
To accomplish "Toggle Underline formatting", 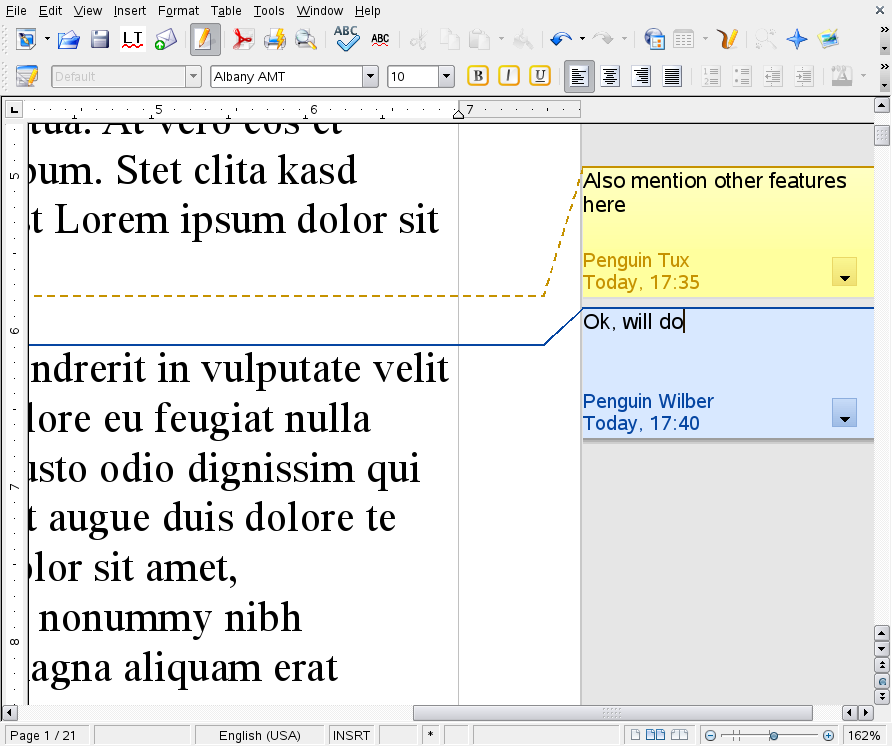I will pyautogui.click(x=540, y=76).
